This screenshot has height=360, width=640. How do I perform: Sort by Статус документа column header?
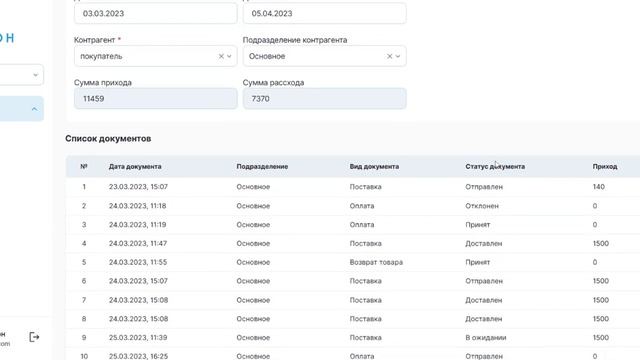pyautogui.click(x=495, y=167)
